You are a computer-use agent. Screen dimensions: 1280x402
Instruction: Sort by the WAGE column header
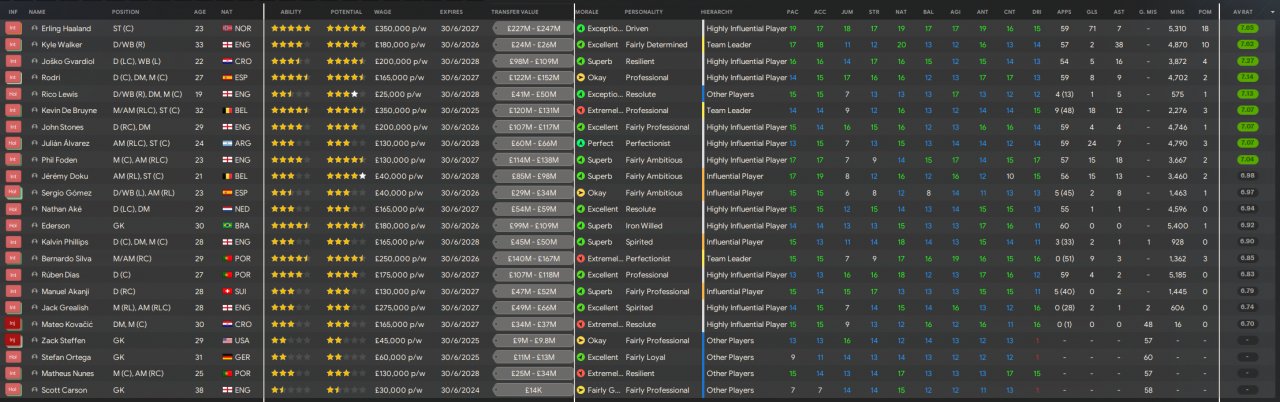382,11
